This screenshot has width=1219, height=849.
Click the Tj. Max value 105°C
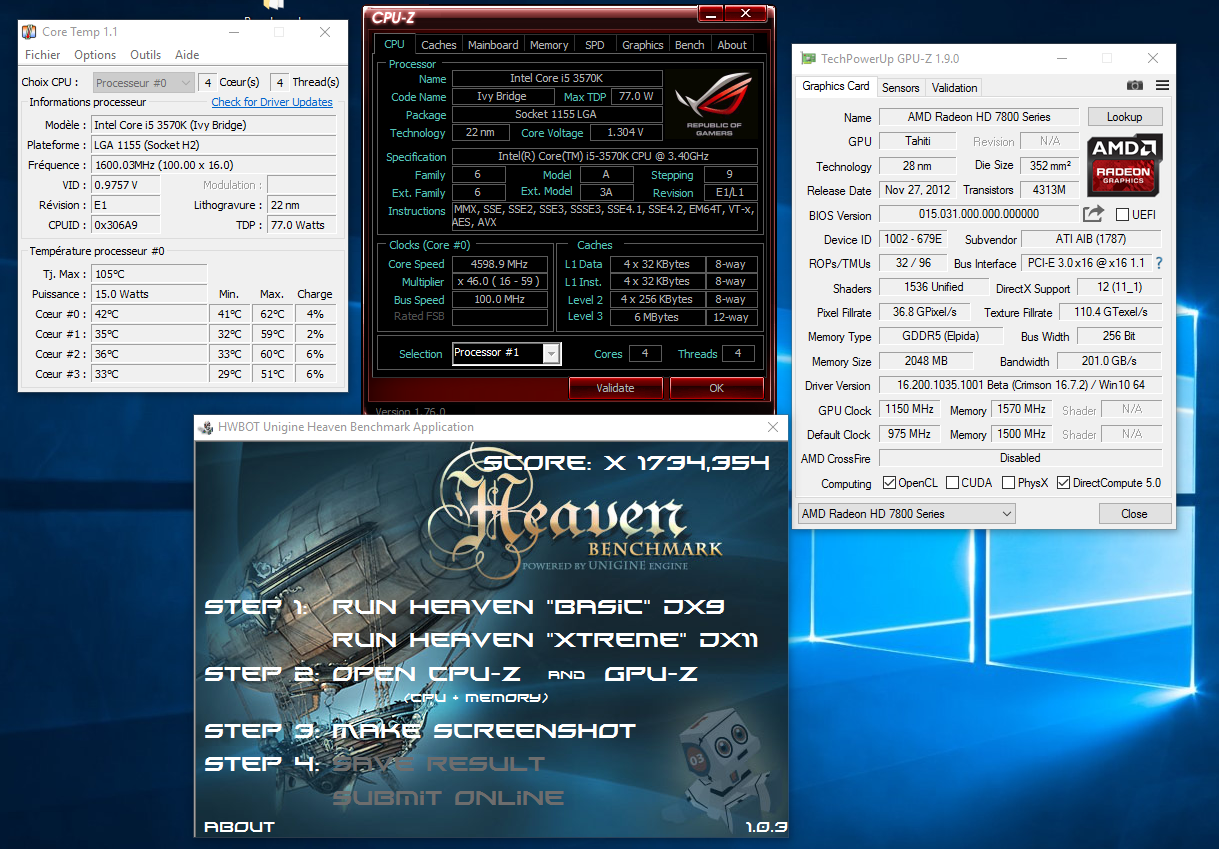click(148, 274)
